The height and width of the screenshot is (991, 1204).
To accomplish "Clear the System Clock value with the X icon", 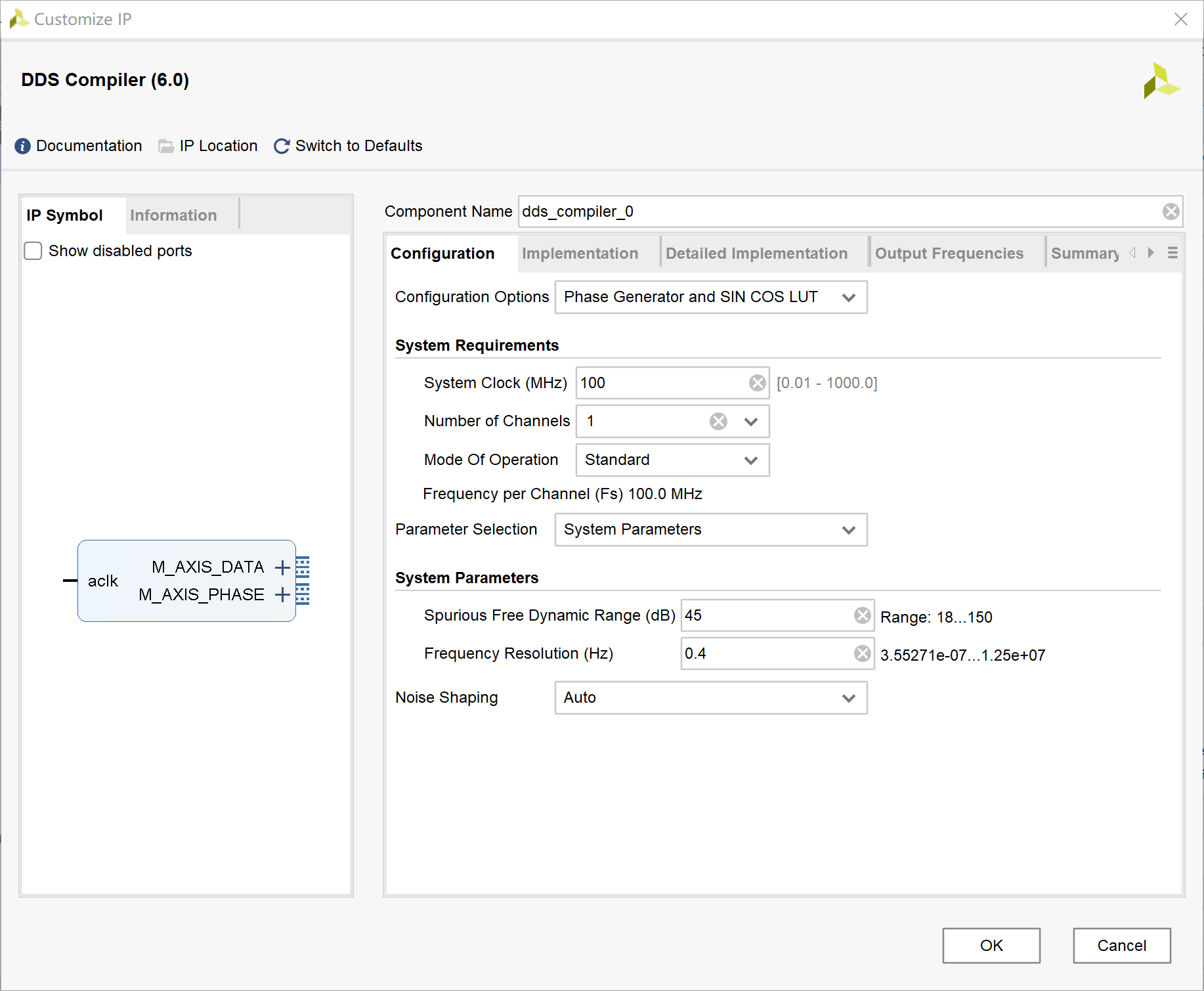I will click(x=757, y=383).
